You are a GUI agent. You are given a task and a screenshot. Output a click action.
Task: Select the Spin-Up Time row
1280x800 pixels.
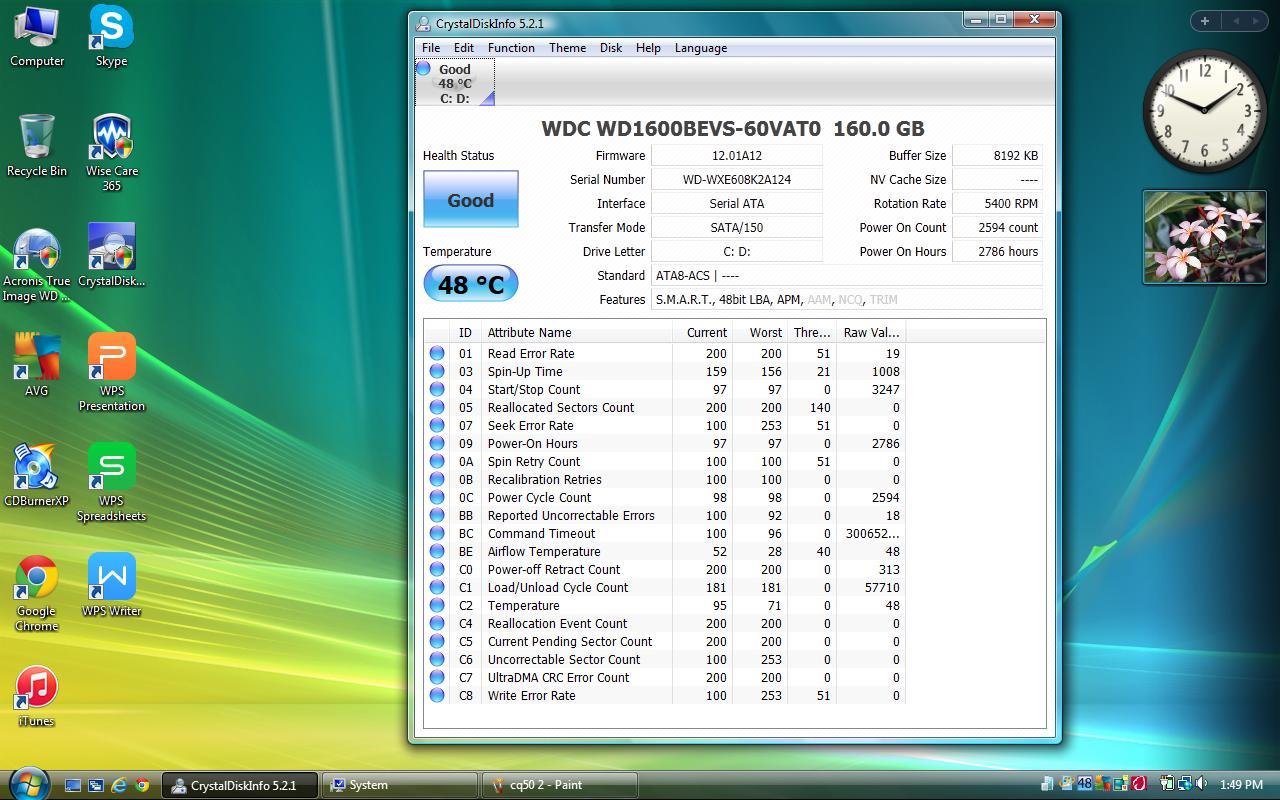(x=665, y=371)
